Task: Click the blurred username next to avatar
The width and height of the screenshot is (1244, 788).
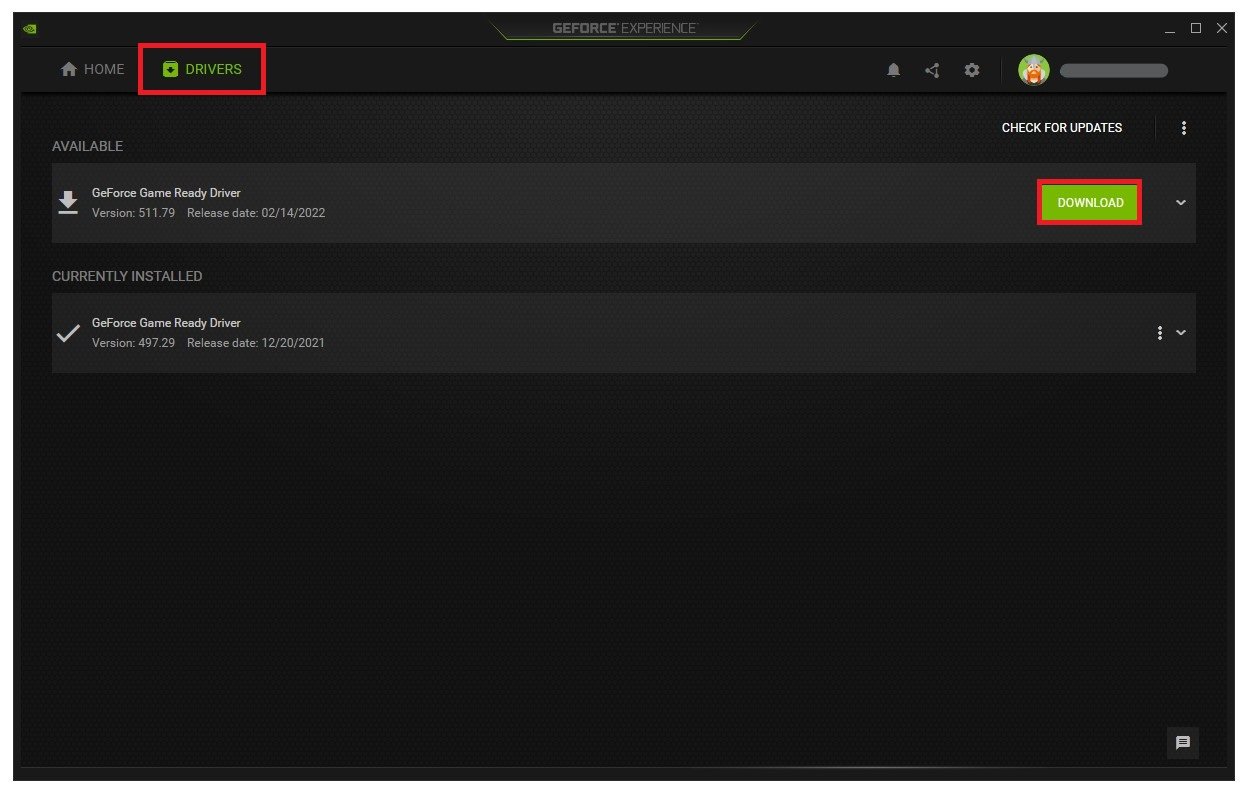Action: point(1113,71)
